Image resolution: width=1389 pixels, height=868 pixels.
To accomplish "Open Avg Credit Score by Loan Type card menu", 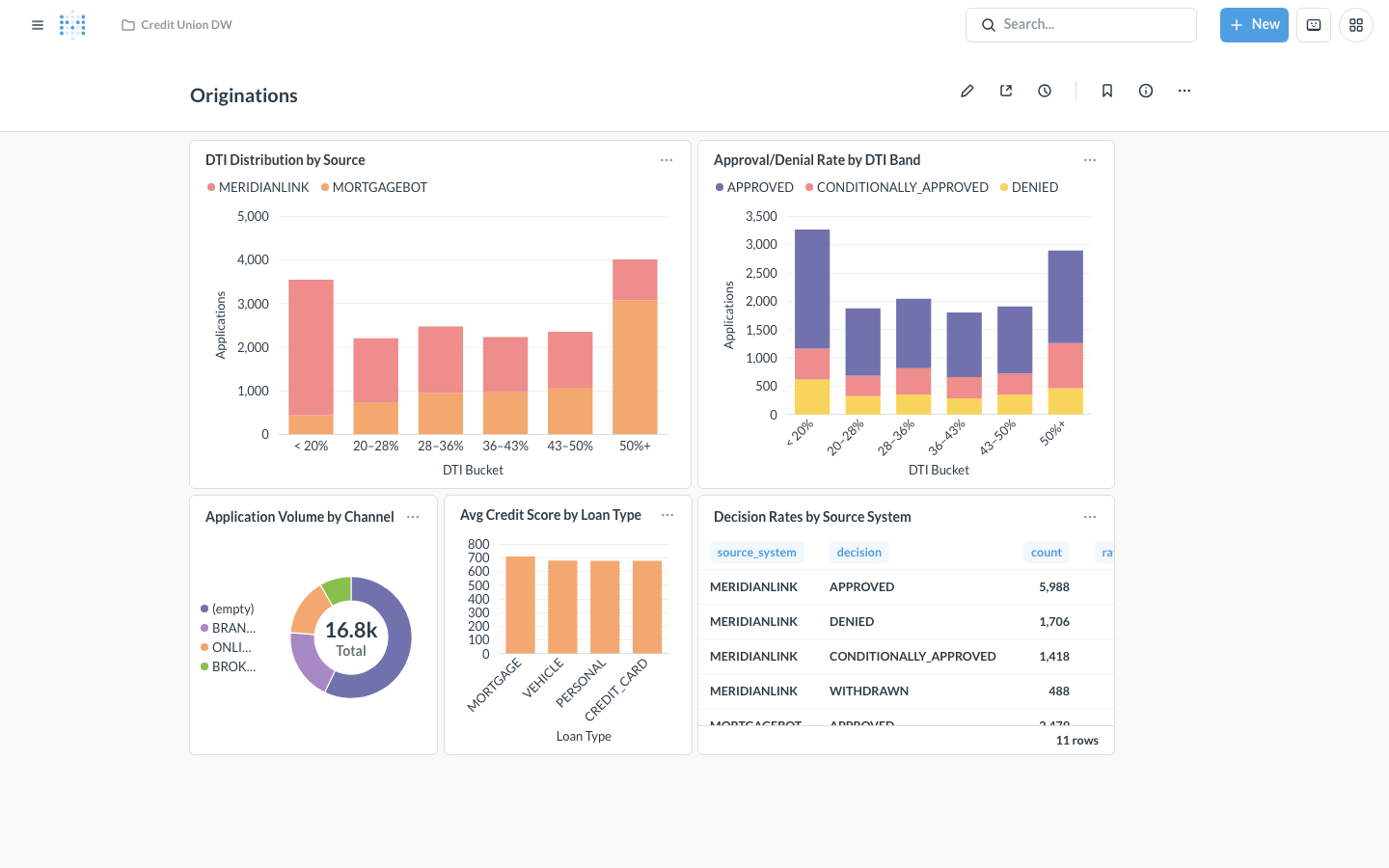I will pyautogui.click(x=667, y=515).
